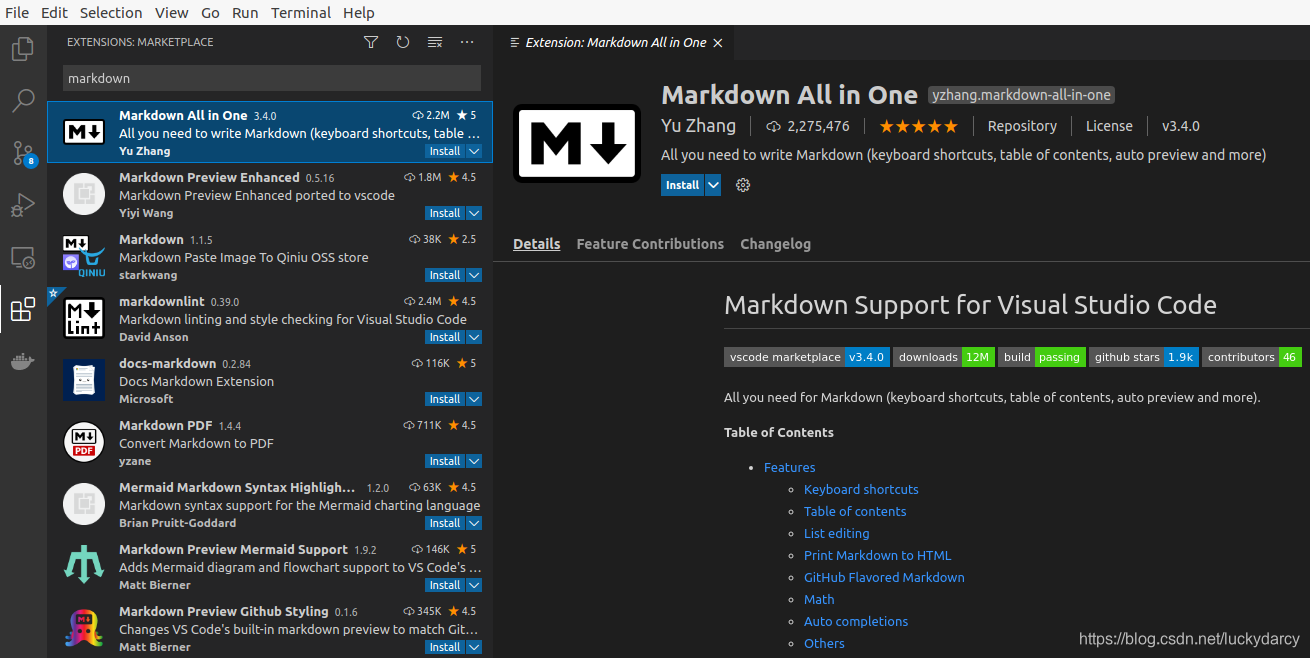
Task: Open Views and More Actions ellipsis
Action: tap(467, 42)
